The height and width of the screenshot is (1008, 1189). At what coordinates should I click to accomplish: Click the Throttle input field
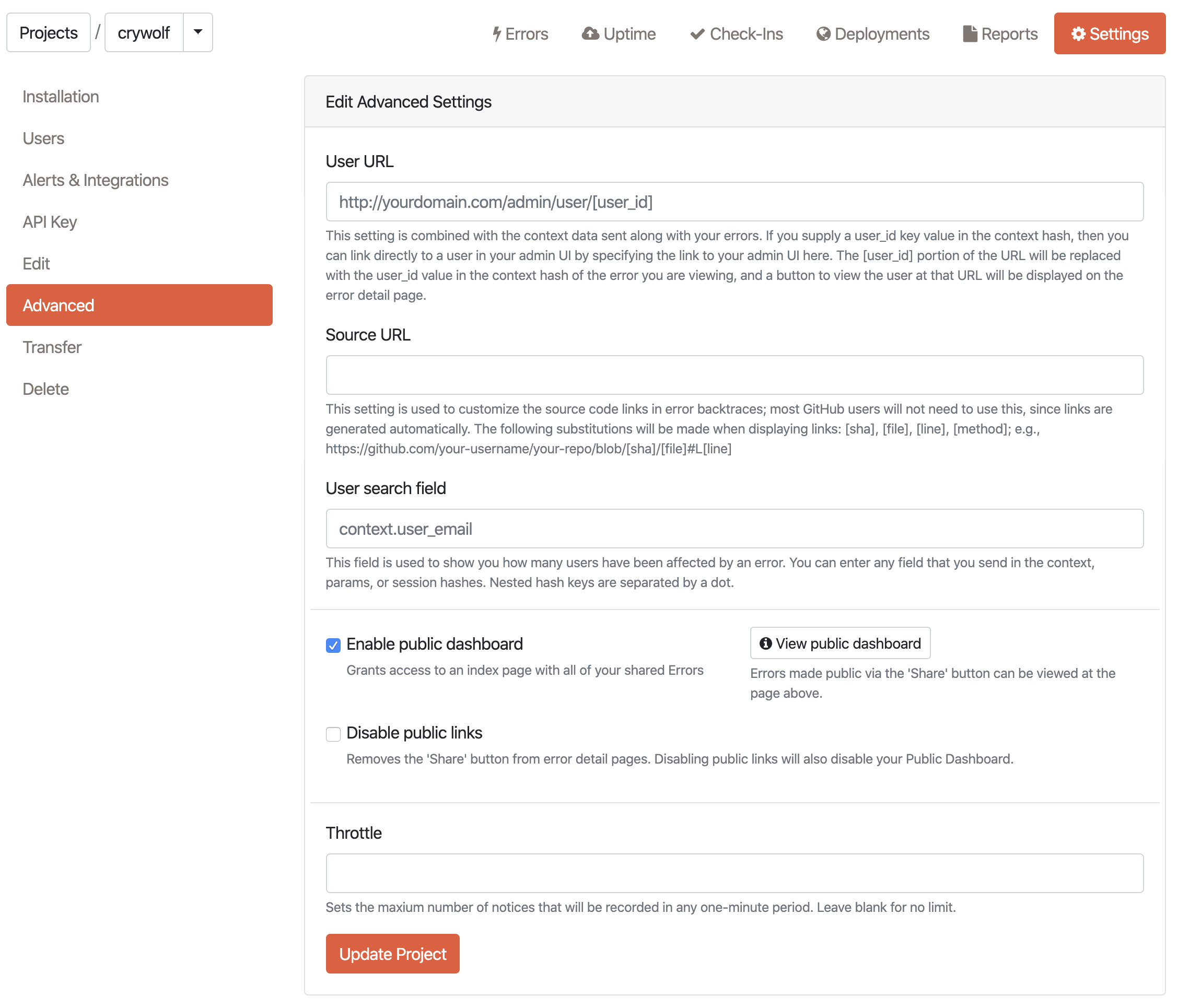[x=734, y=873]
